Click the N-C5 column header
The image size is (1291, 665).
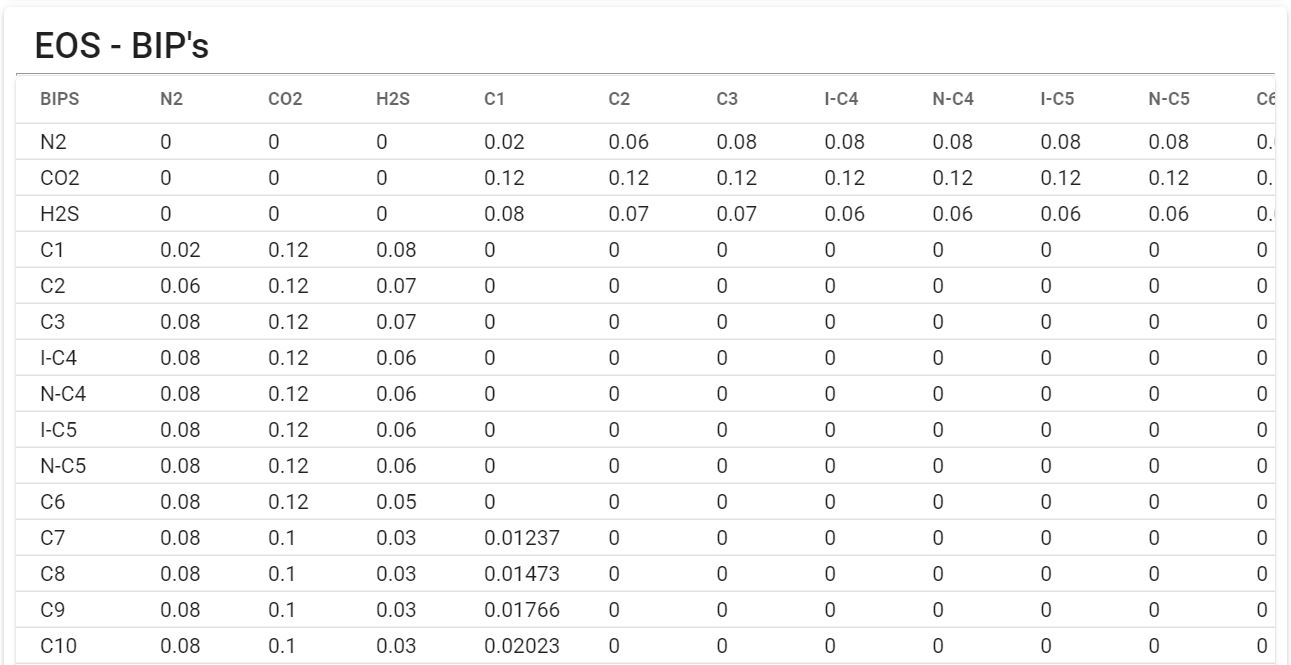click(x=1169, y=99)
